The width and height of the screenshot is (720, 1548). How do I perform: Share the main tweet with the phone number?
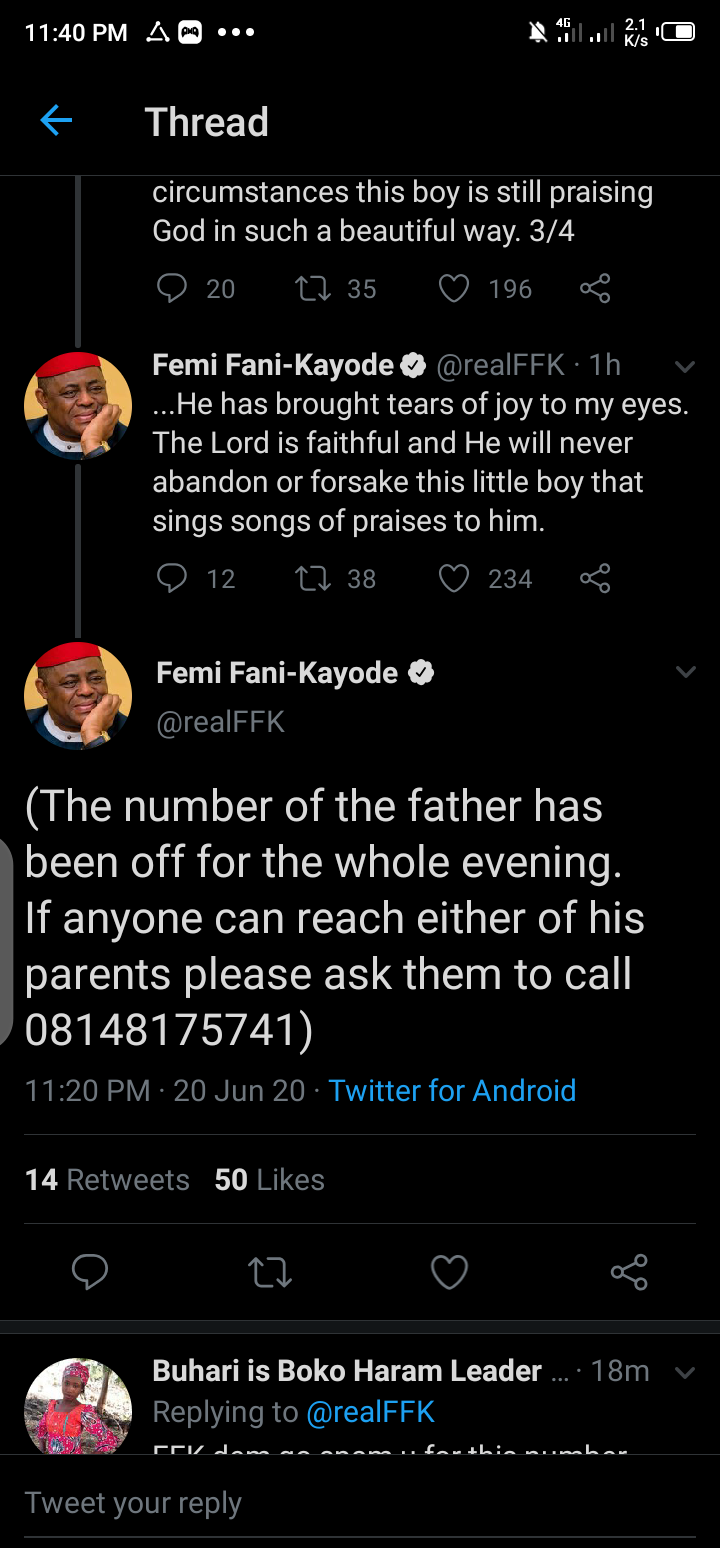[x=629, y=1272]
